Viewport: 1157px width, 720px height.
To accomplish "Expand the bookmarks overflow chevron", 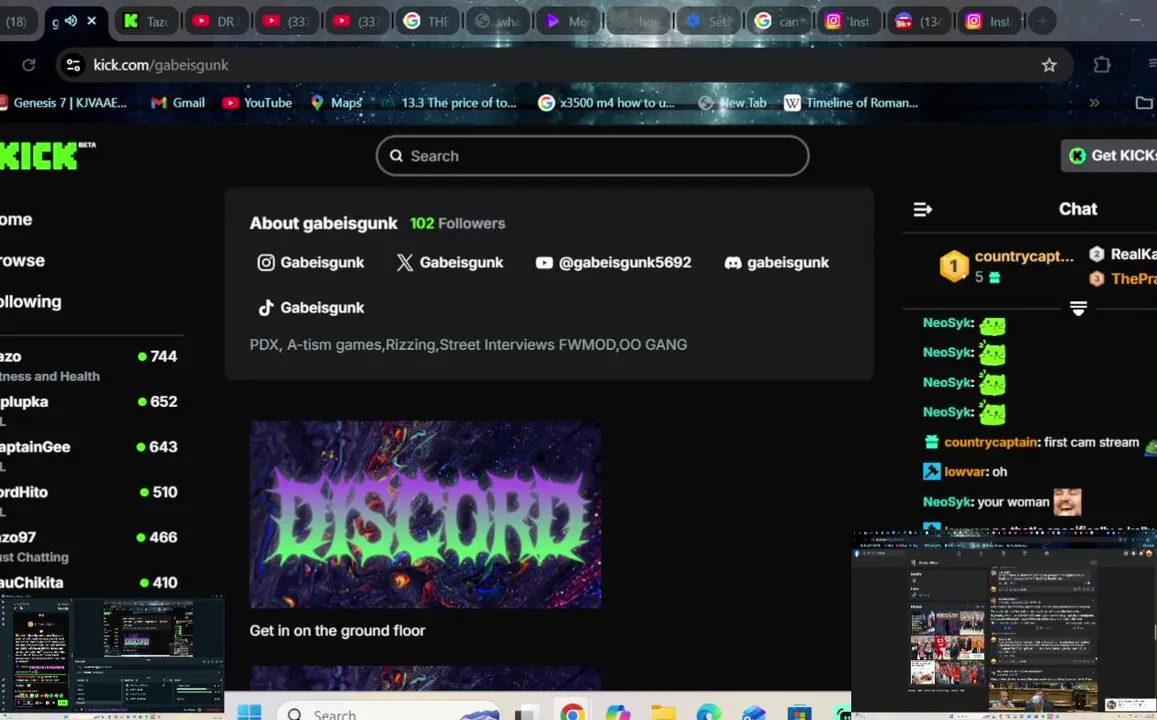I will (1094, 103).
